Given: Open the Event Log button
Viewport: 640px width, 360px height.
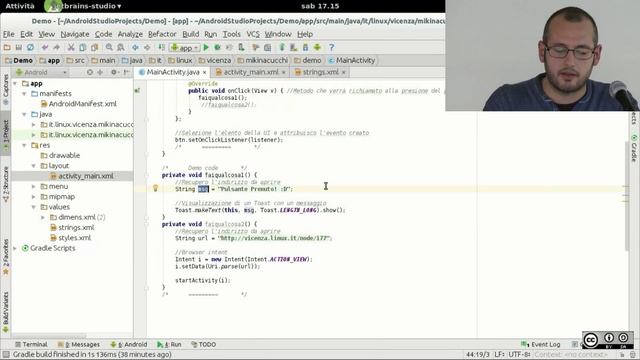Looking at the screenshot, I should pyautogui.click(x=541, y=344).
